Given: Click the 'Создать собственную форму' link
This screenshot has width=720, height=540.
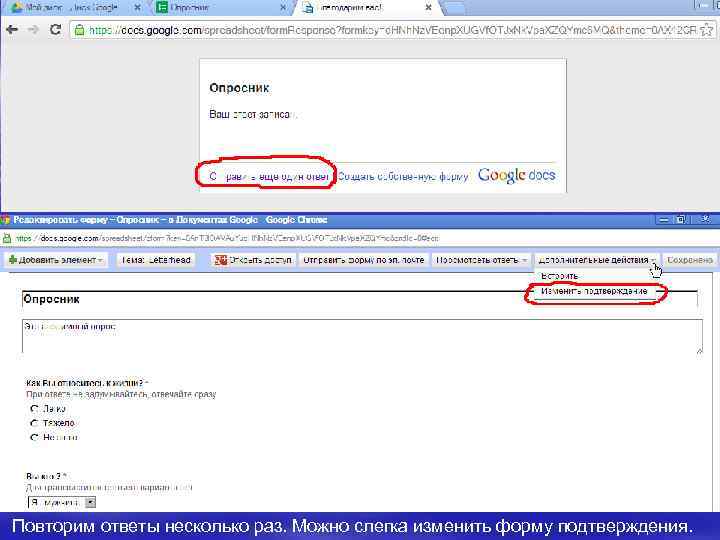Looking at the screenshot, I should pos(403,176).
